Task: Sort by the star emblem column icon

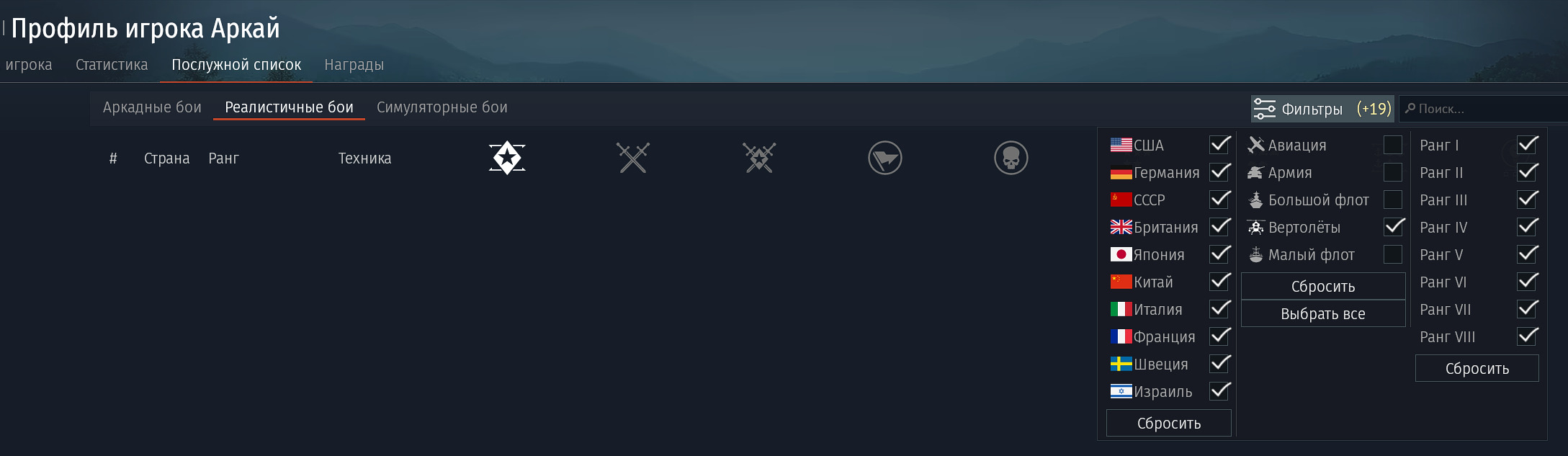Action: [x=507, y=158]
